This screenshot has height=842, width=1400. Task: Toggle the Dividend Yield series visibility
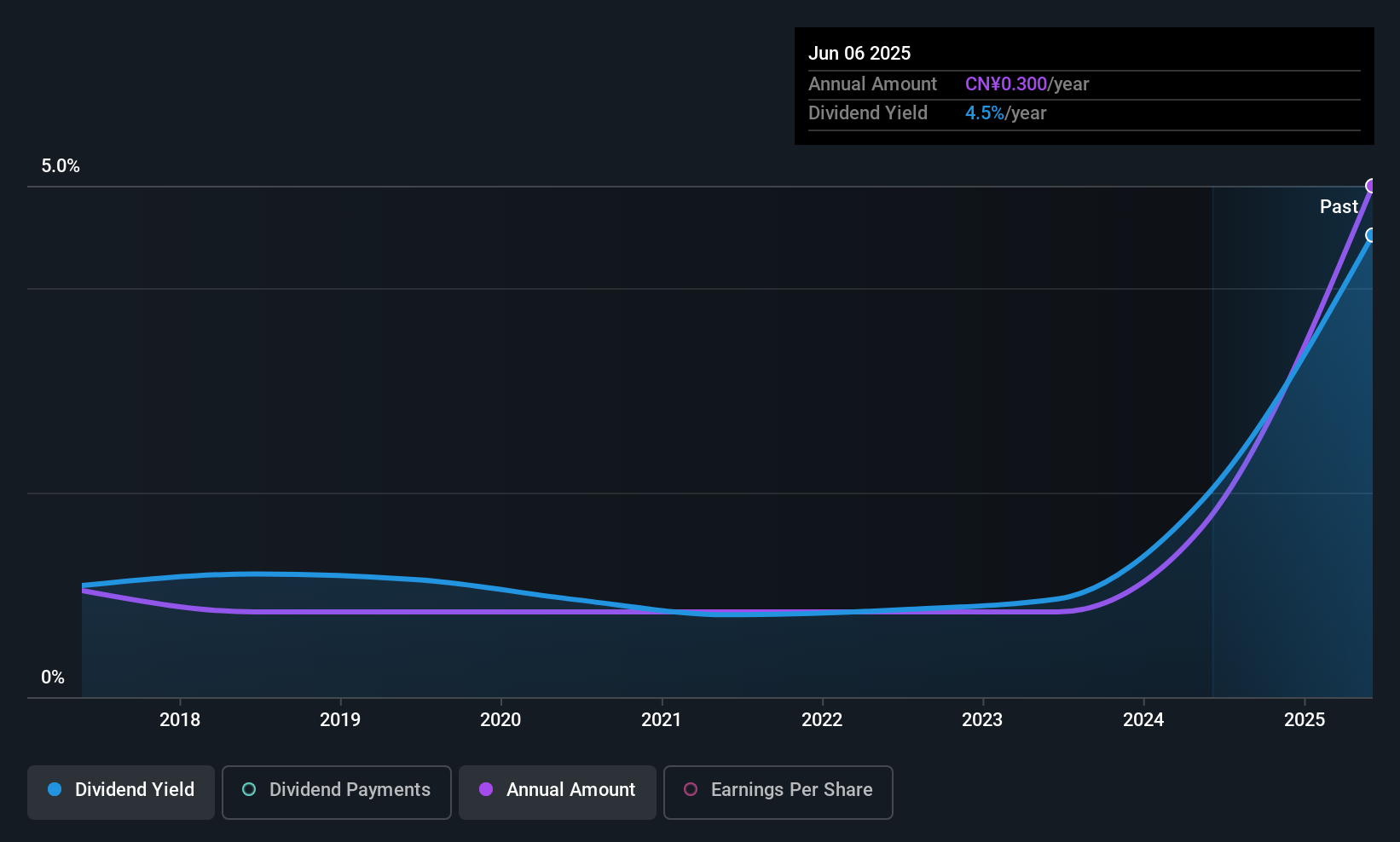pyautogui.click(x=120, y=791)
